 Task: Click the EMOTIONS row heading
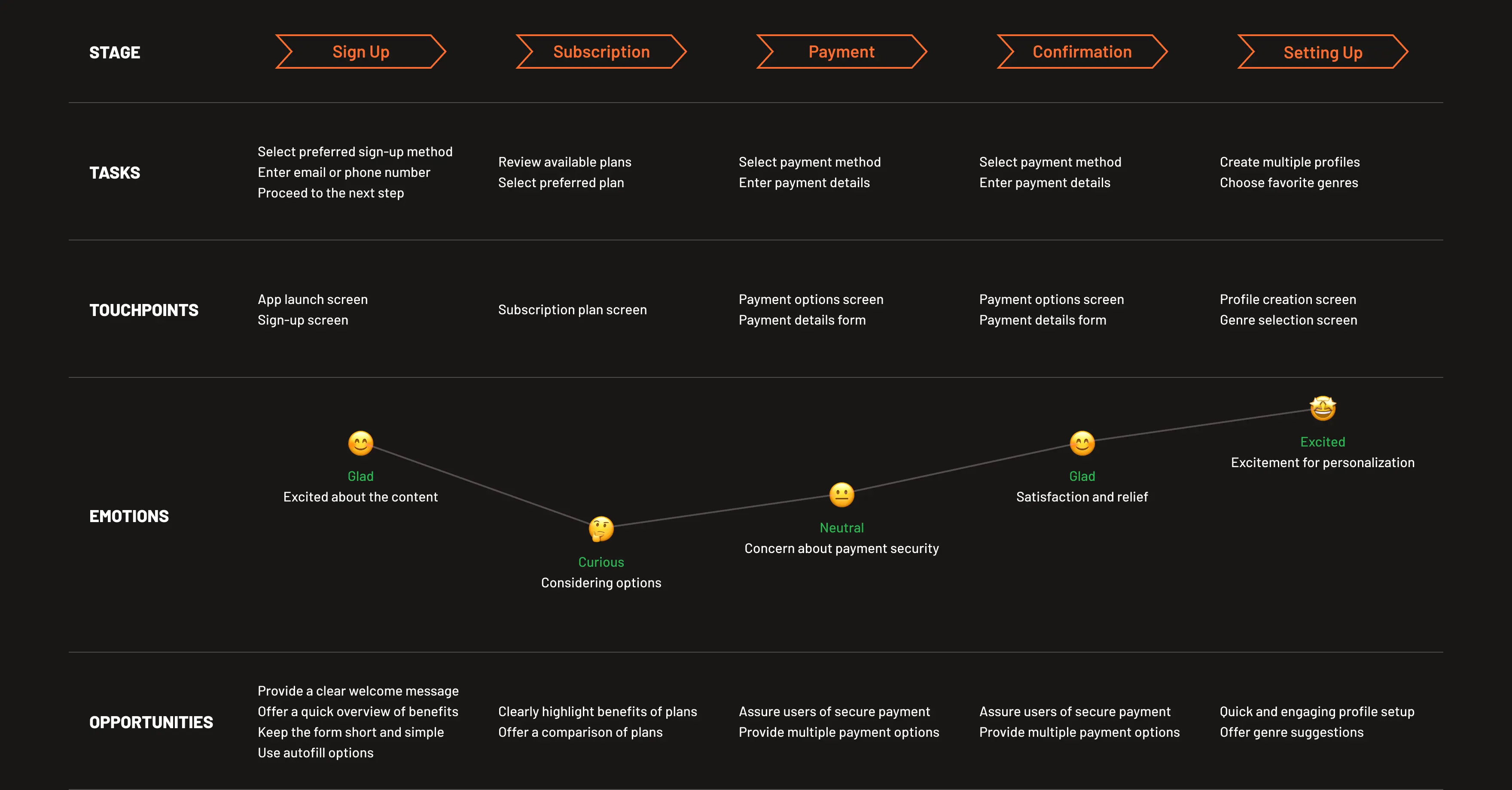129,516
